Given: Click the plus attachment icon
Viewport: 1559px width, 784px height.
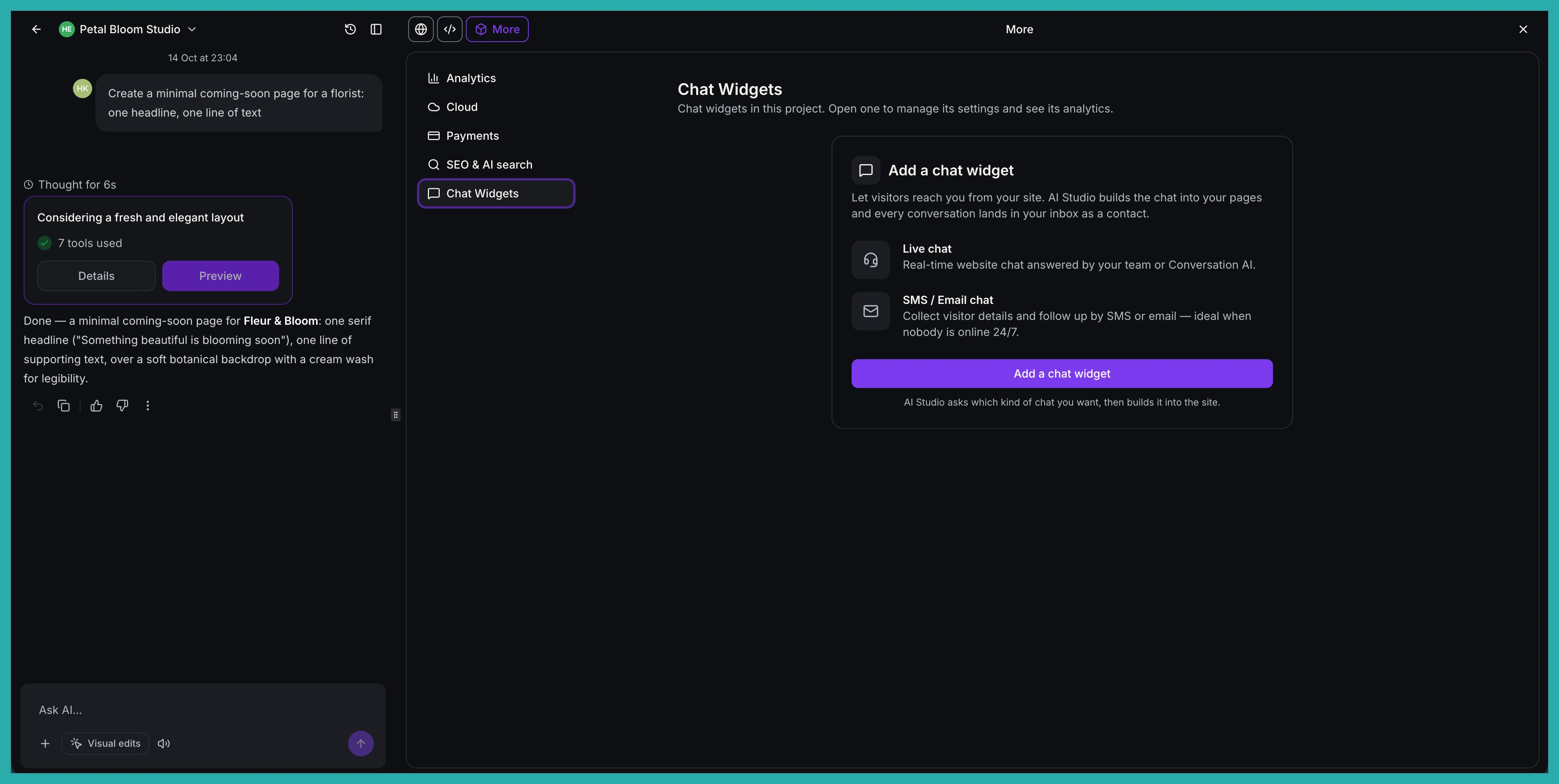Looking at the screenshot, I should [x=45, y=744].
